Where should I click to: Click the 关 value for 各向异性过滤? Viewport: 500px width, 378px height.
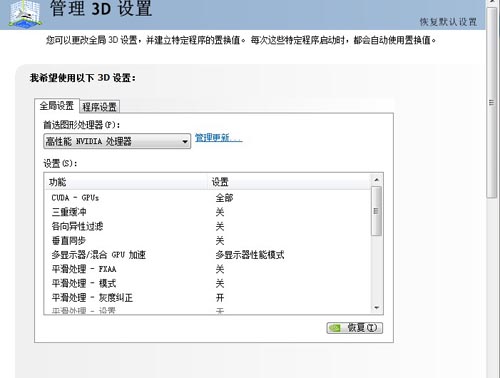click(x=220, y=226)
